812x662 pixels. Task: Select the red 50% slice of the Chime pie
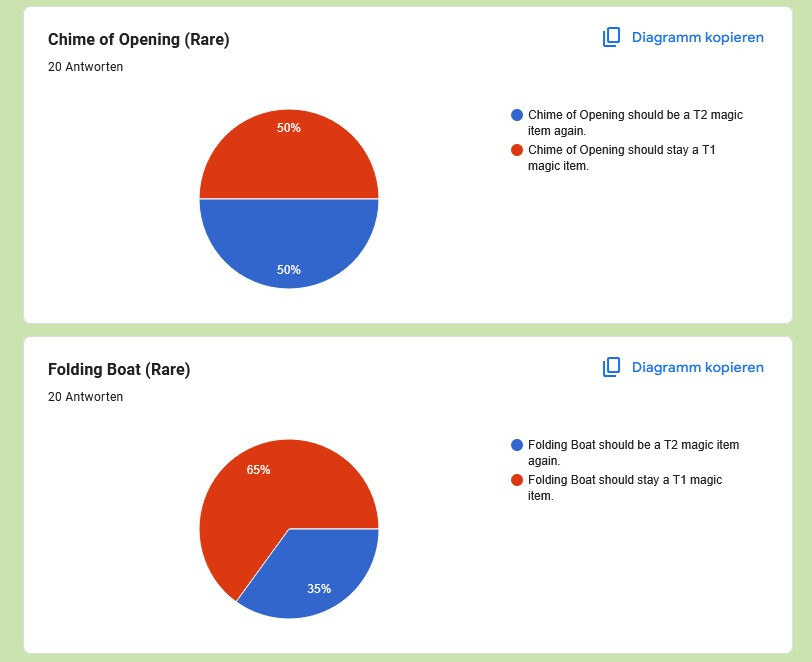pyautogui.click(x=289, y=155)
